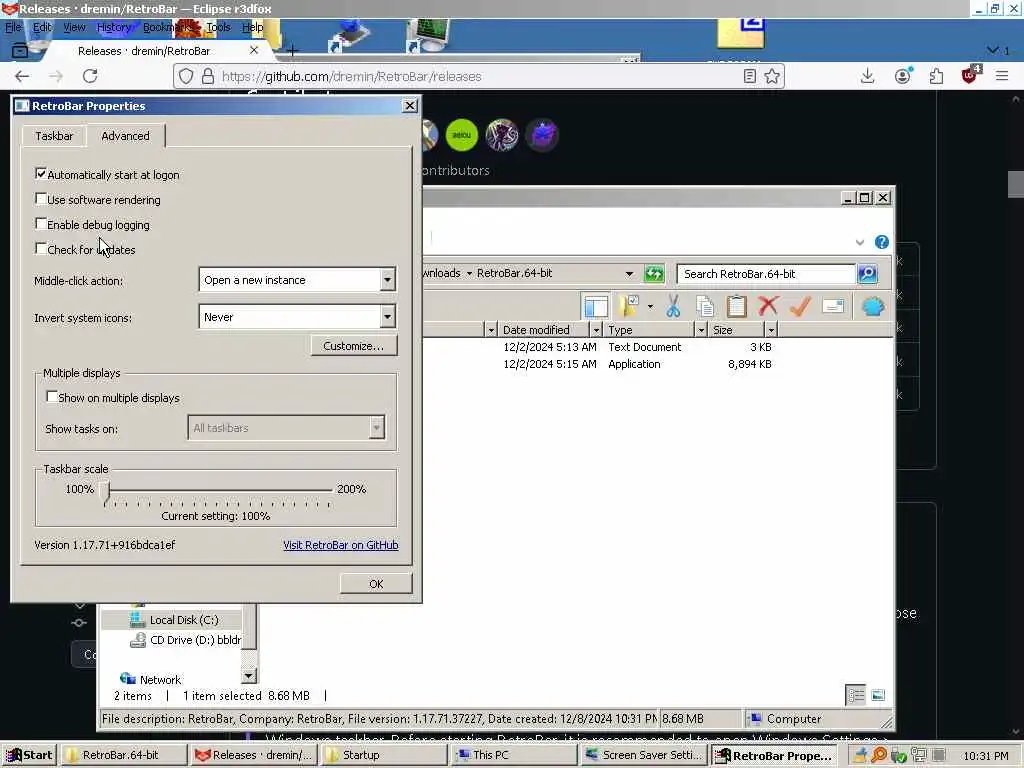The image size is (1024, 768).
Task: Switch to the Startup taskbar button
Action: tap(384, 756)
